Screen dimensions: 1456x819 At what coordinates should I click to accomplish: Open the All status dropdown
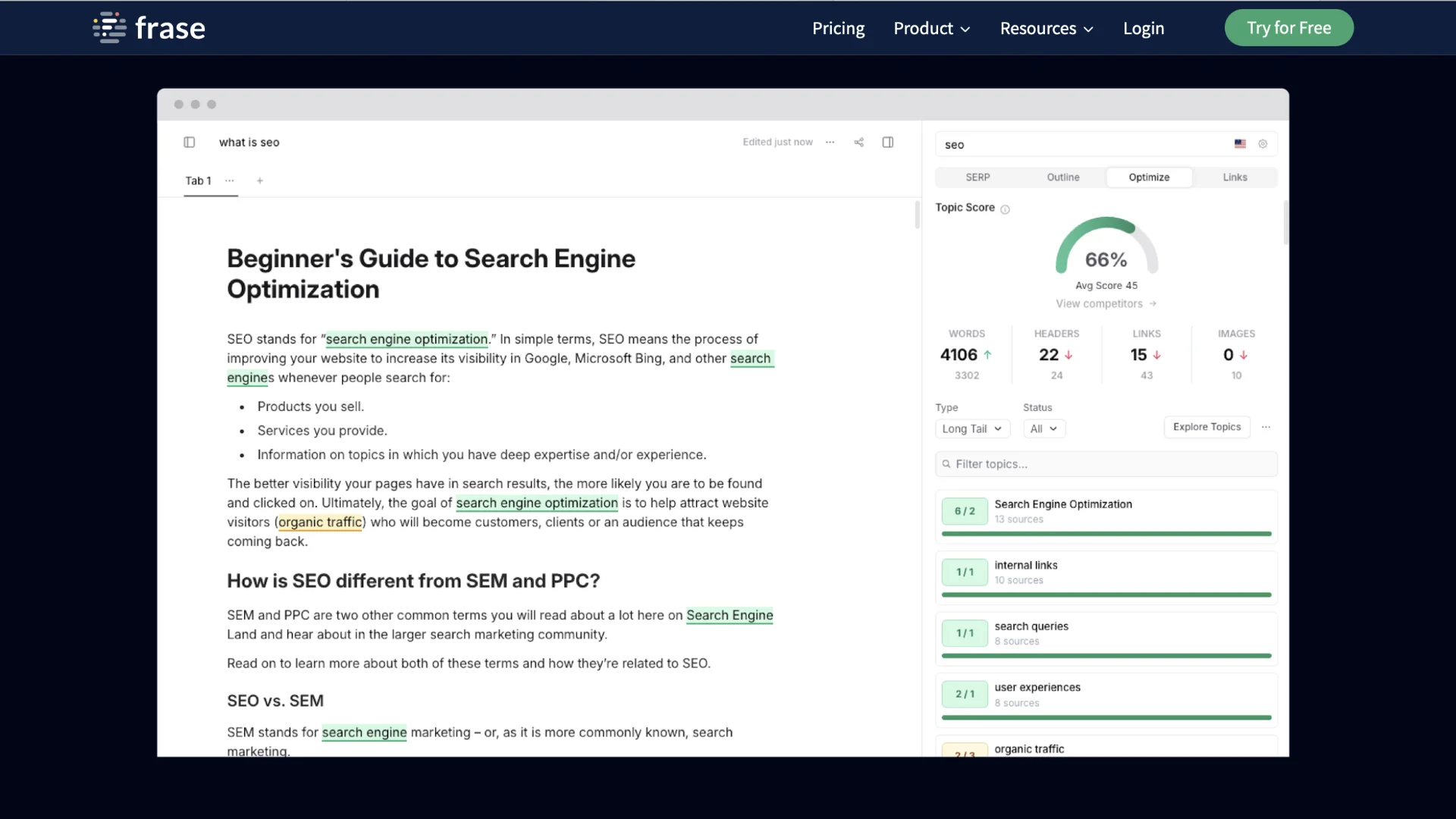pos(1043,428)
